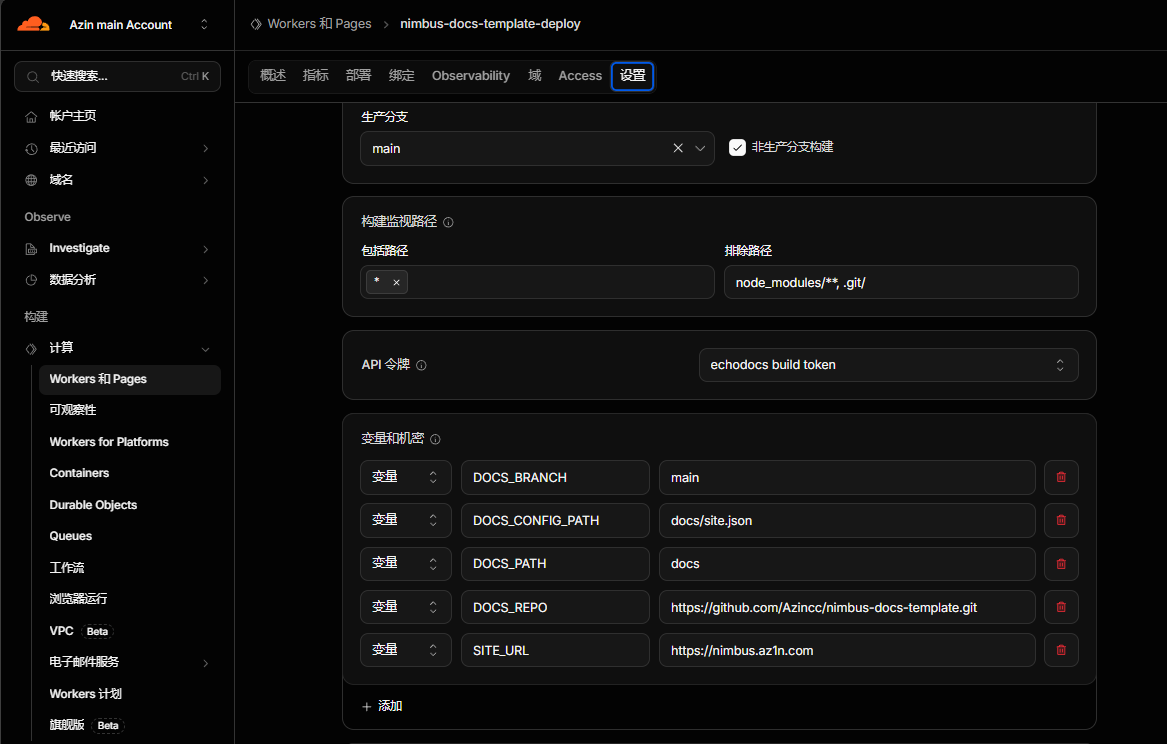Change the type dropdown for SITE_URL
The image size is (1167, 744).
point(406,650)
